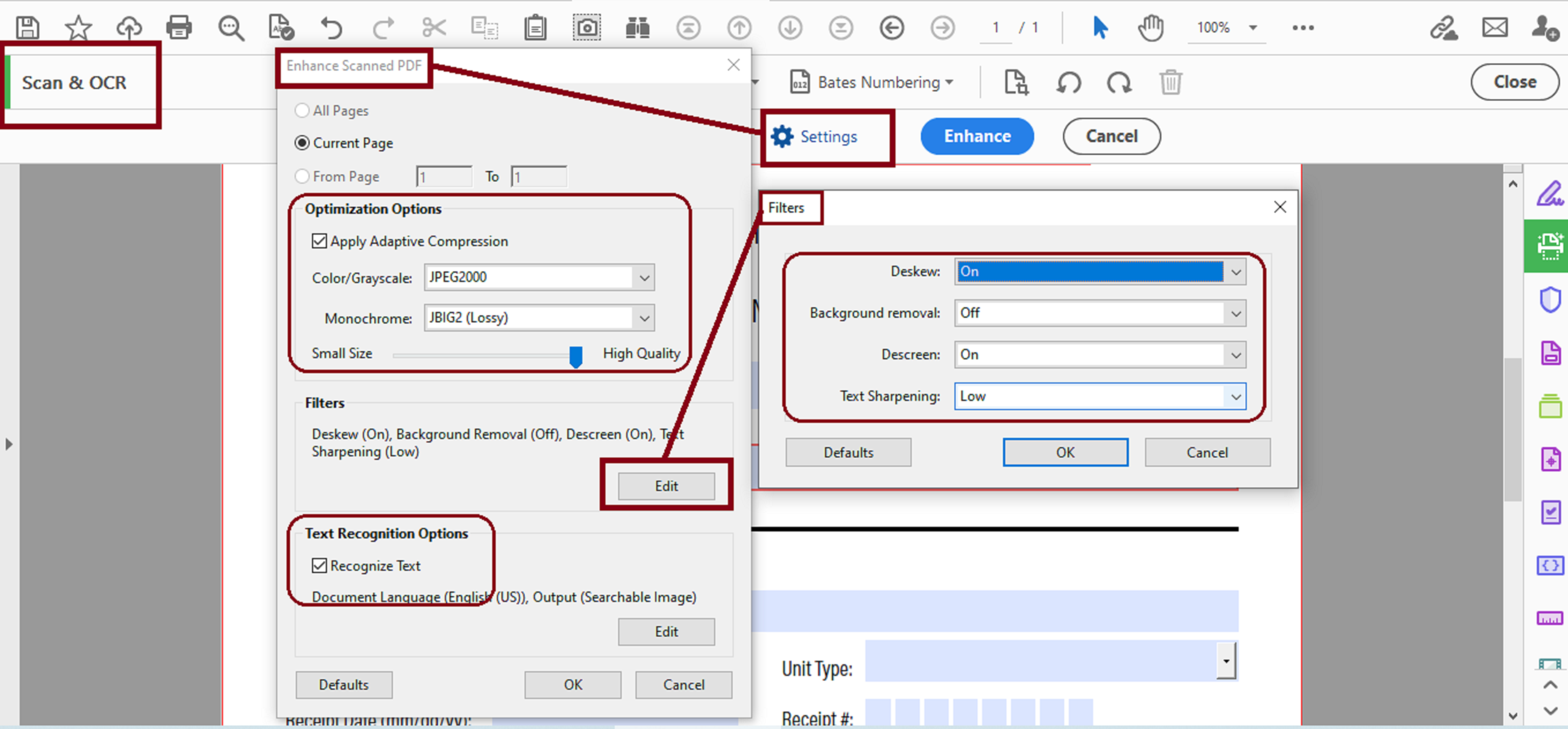Click Defaults in the Filters dialog
The width and height of the screenshot is (1568, 729).
click(x=848, y=452)
